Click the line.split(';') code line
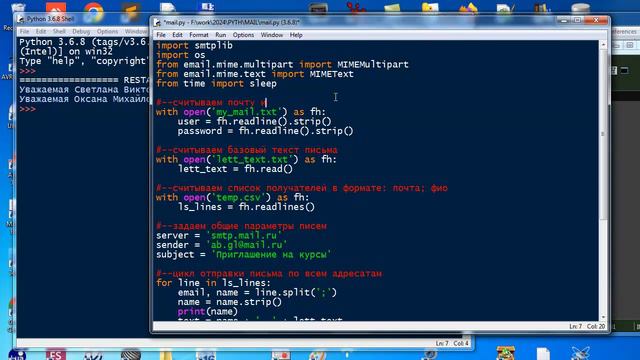Screen dimensions: 640x360 pyautogui.click(x=257, y=292)
